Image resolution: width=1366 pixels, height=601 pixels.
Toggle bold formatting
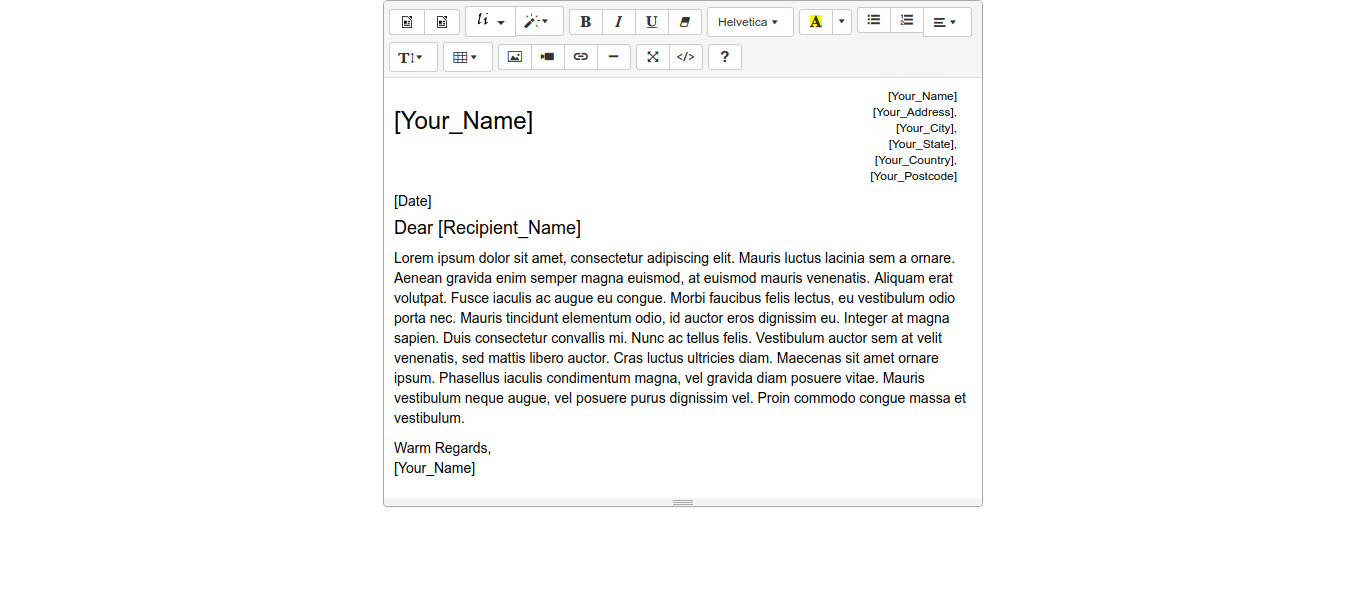[586, 22]
